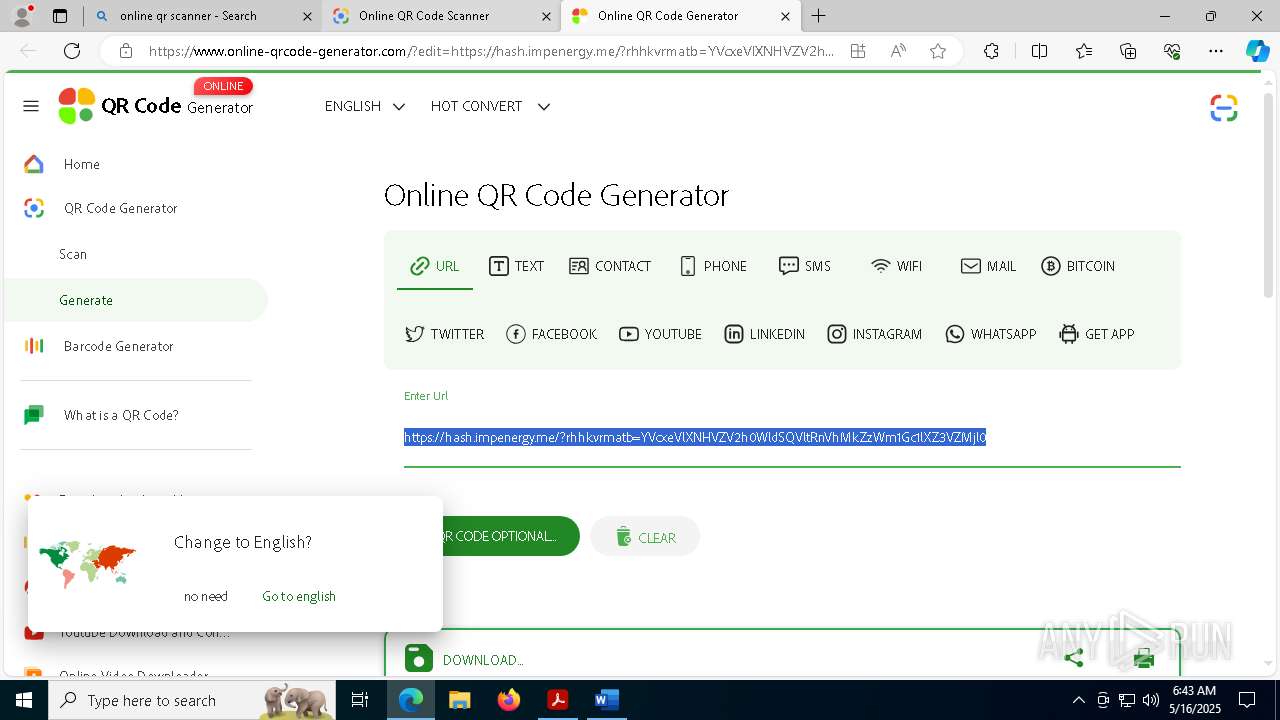Toggle Split screen icon
1280x720 pixels.
click(1039, 51)
